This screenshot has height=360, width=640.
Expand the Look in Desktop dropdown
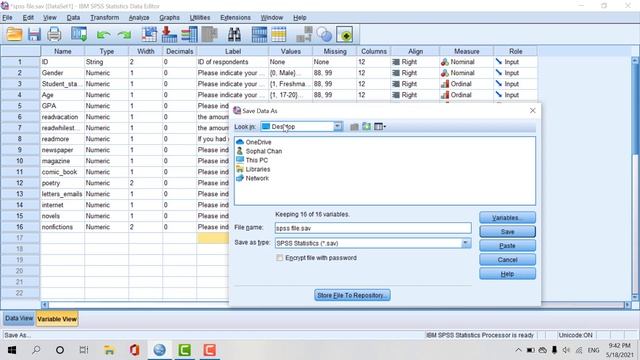pyautogui.click(x=338, y=127)
